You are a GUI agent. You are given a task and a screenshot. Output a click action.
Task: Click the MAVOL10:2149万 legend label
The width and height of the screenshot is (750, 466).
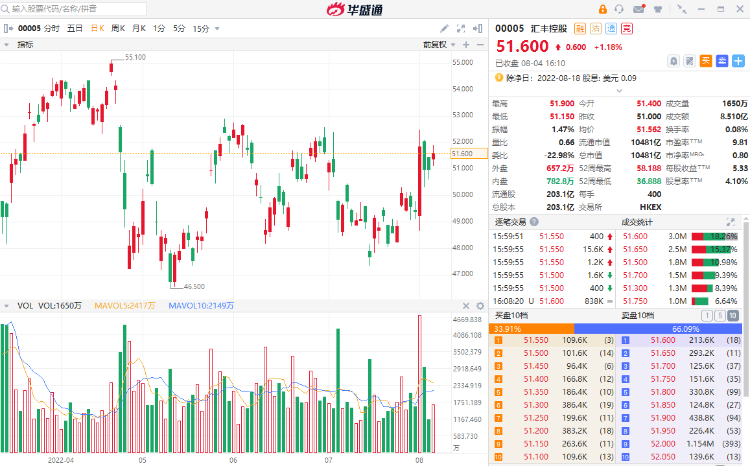(201, 306)
